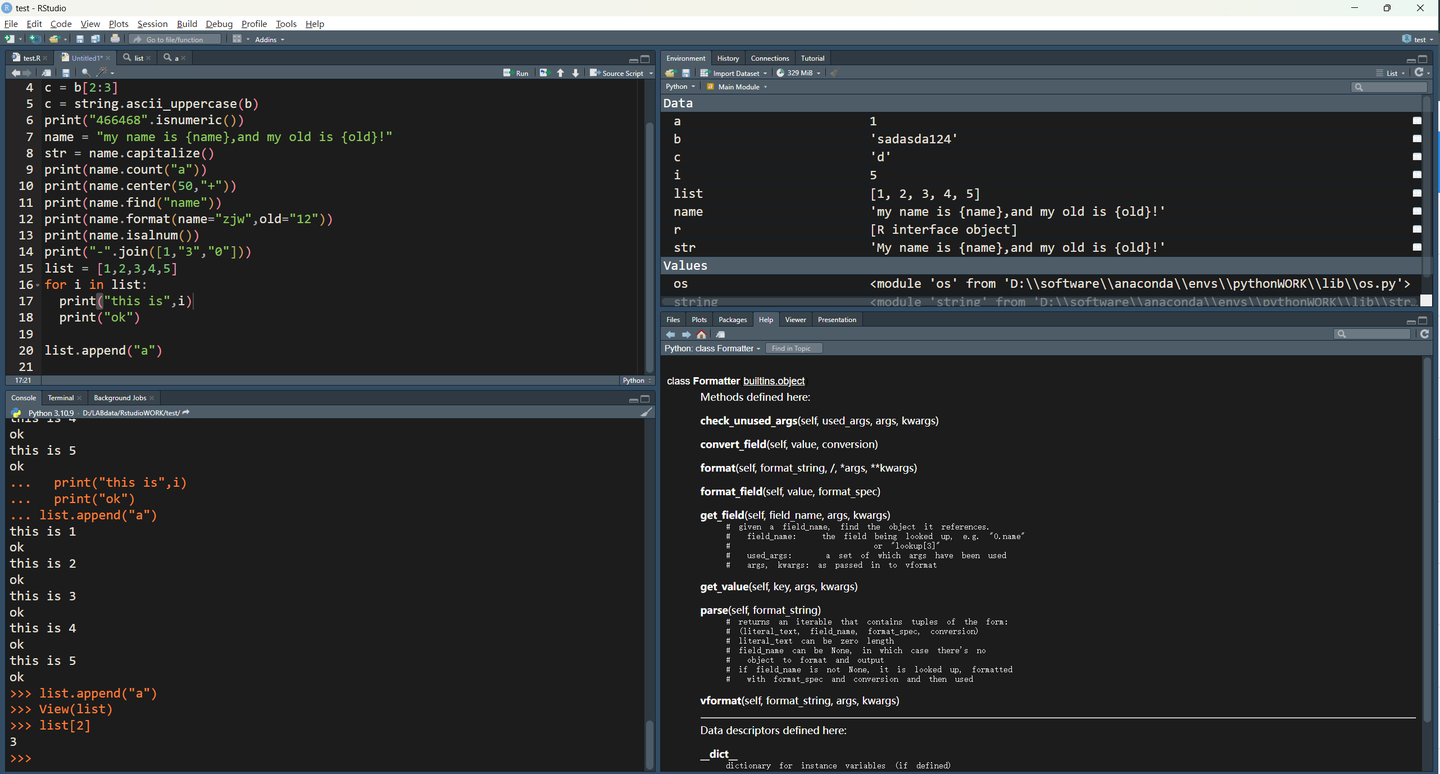This screenshot has width=1440, height=774.
Task: Open the Session menu
Action: (x=152, y=23)
